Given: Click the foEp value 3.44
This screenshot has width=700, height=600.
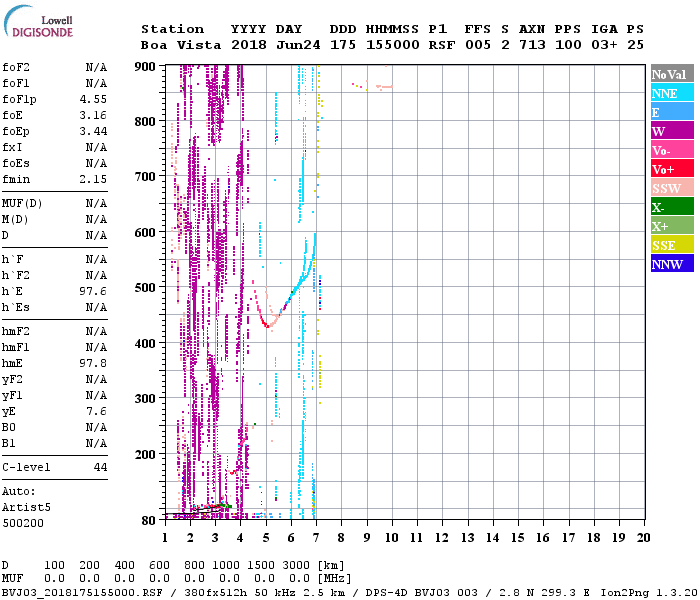Looking at the screenshot, I should tap(93, 131).
